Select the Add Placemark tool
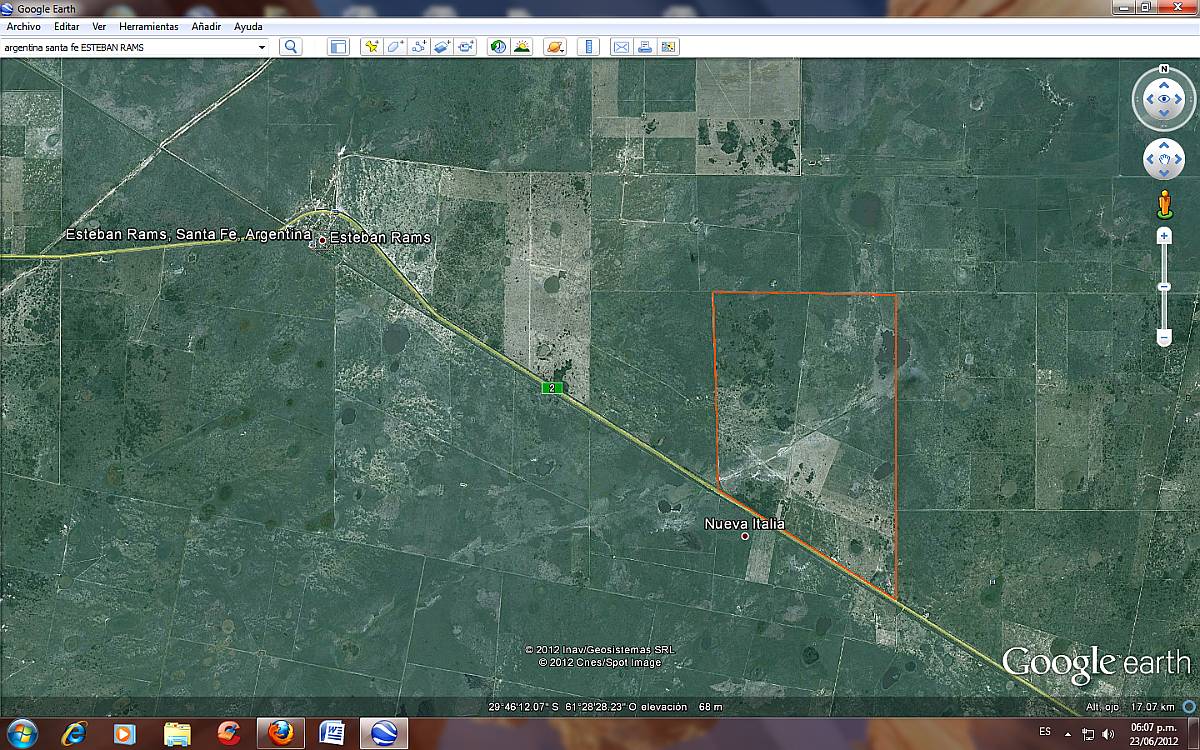 tap(371, 45)
